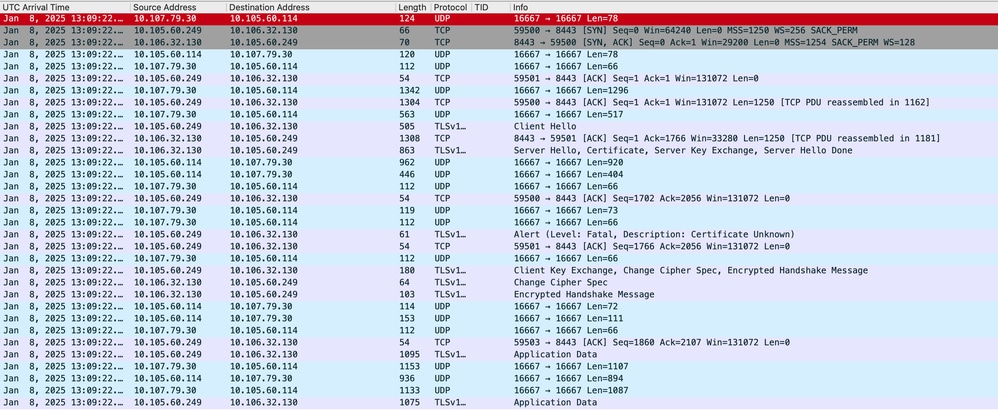Screen dimensions: 998x420
Task: Select packet 'TCP PDU reassembled in 1181'
Action: tap(499, 138)
